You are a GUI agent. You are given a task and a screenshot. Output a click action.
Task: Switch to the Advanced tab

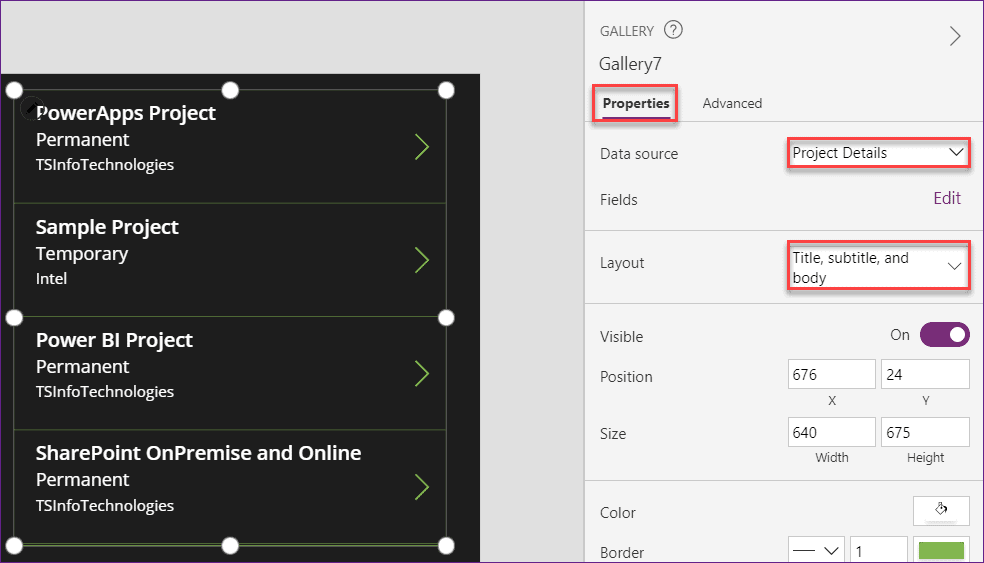pos(732,104)
